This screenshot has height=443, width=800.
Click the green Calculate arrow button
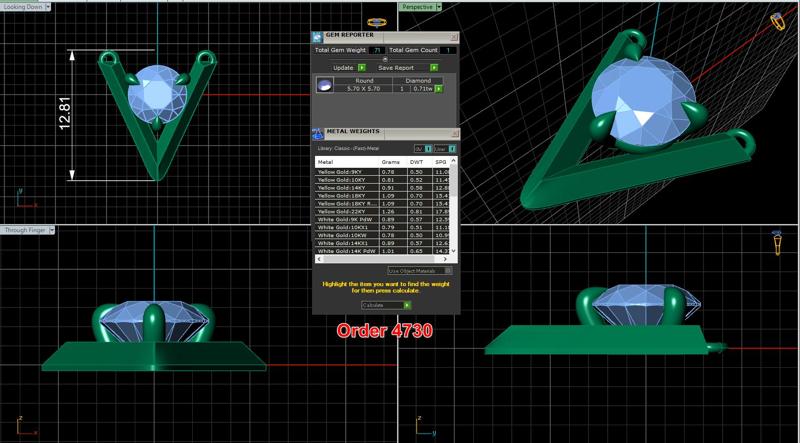tap(407, 305)
